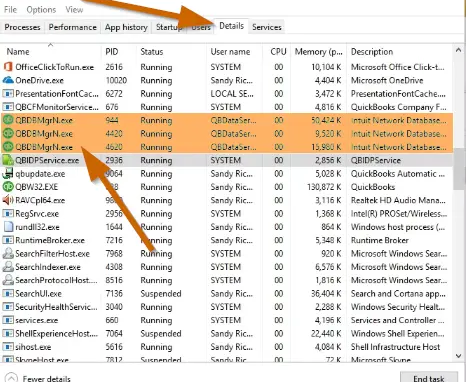
Task: Click the QuickBooks Automatic description
Action: click(398, 174)
